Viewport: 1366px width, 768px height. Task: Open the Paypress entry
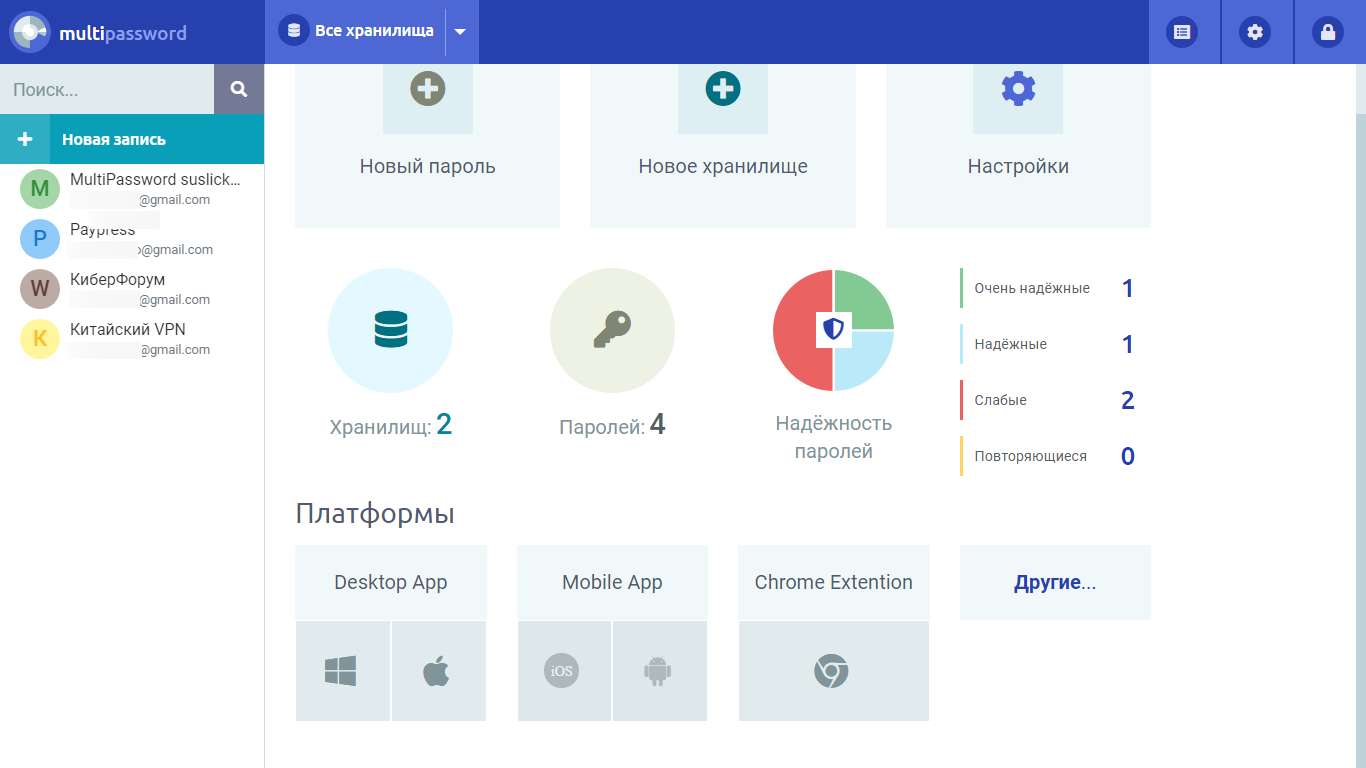[x=132, y=239]
